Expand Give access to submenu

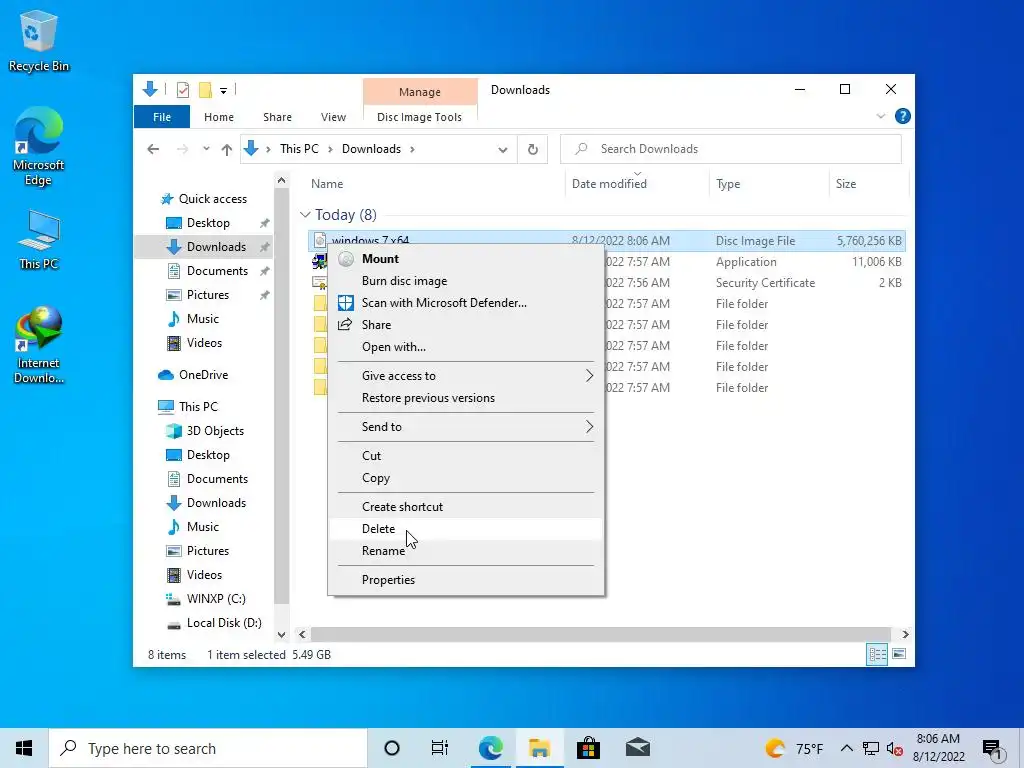click(466, 376)
